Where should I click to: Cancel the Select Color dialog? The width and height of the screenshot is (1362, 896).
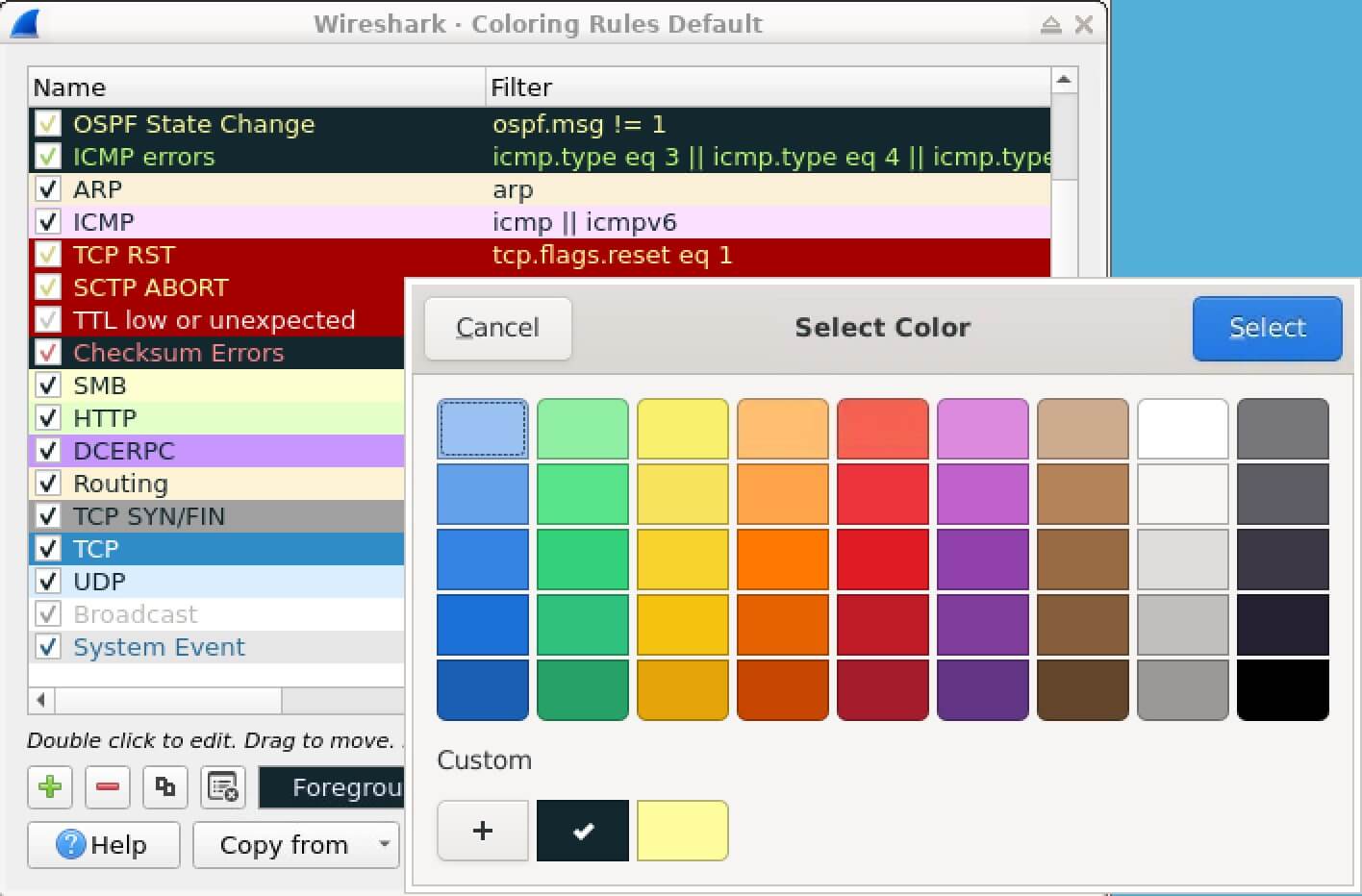coord(498,328)
